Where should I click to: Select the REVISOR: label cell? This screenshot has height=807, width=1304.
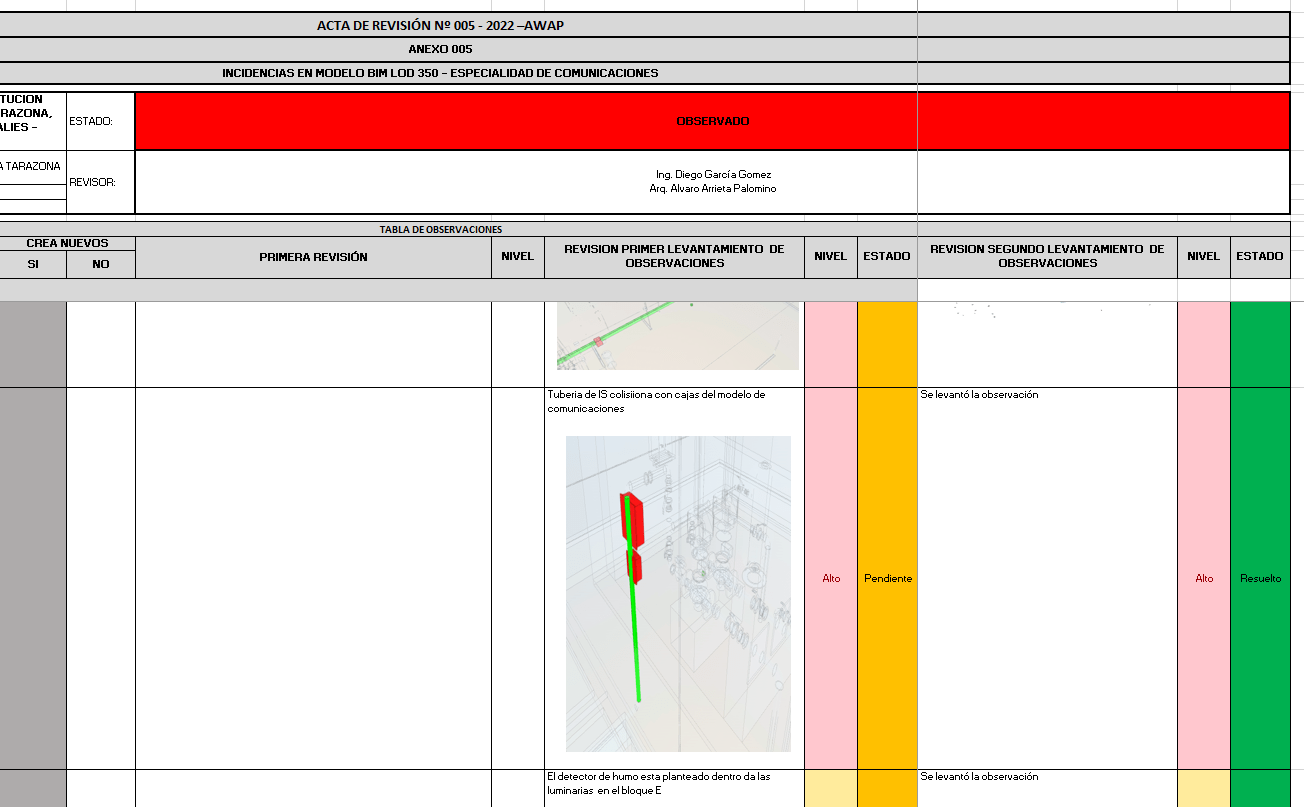(x=100, y=182)
